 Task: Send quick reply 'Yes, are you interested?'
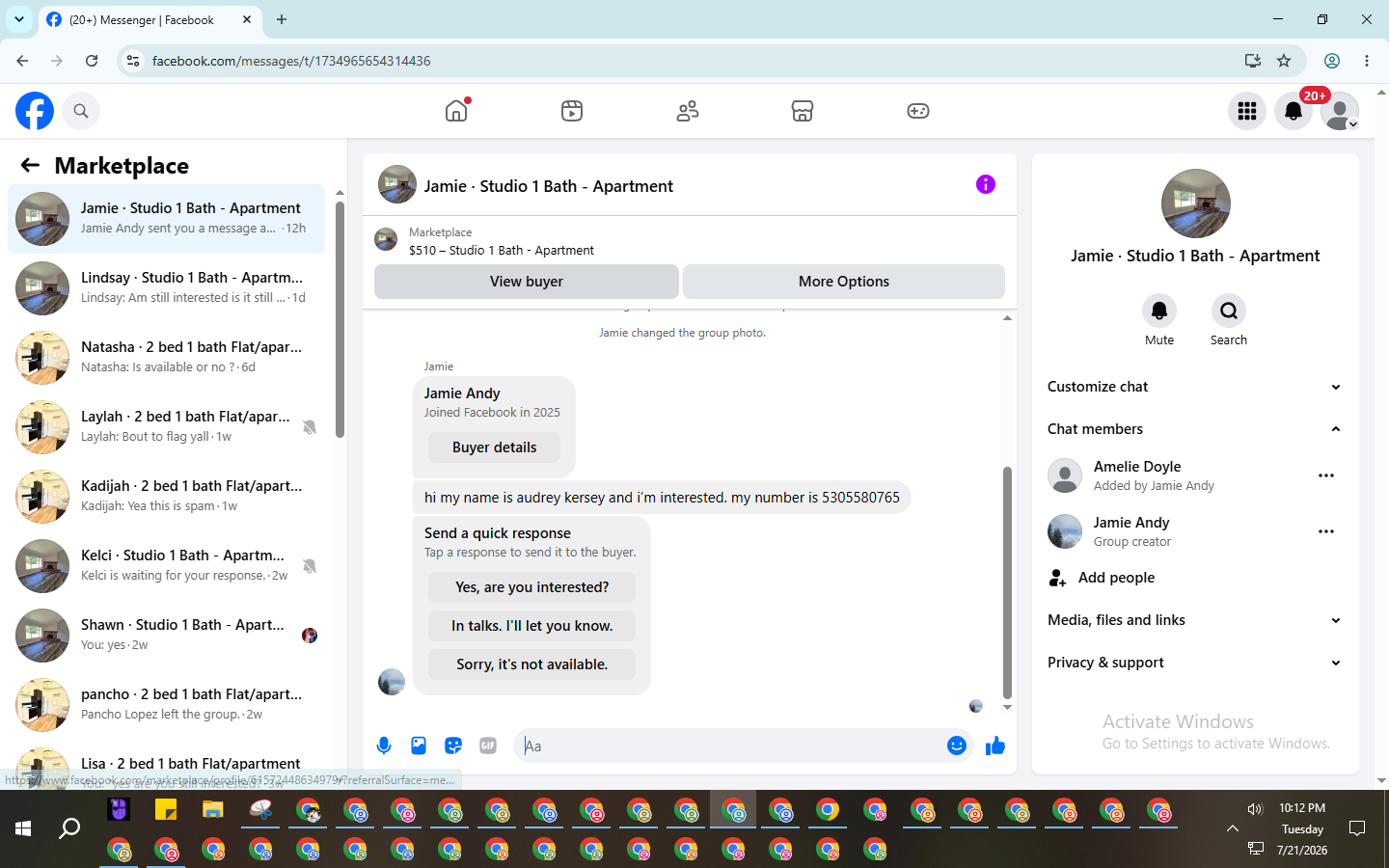[531, 587]
